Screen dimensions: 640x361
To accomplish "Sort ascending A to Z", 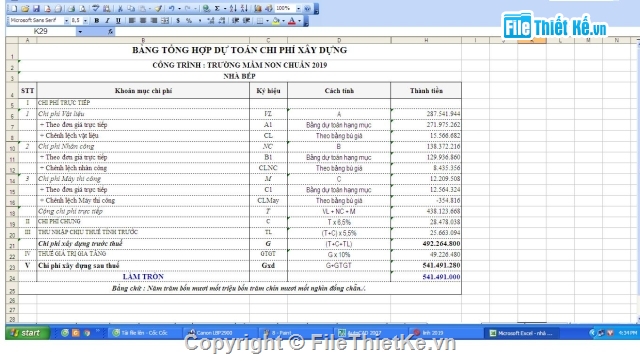I will [233, 9].
